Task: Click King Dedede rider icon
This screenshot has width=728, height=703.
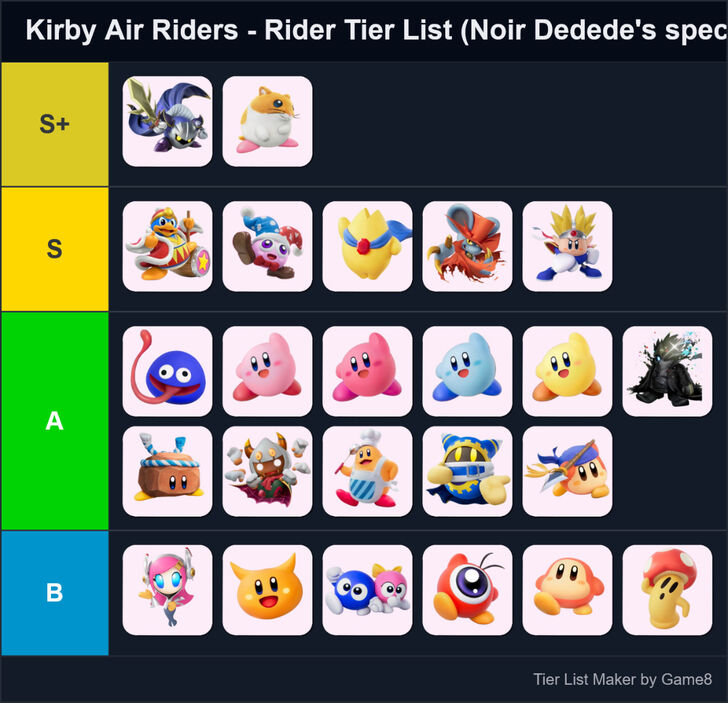Action: [x=167, y=246]
